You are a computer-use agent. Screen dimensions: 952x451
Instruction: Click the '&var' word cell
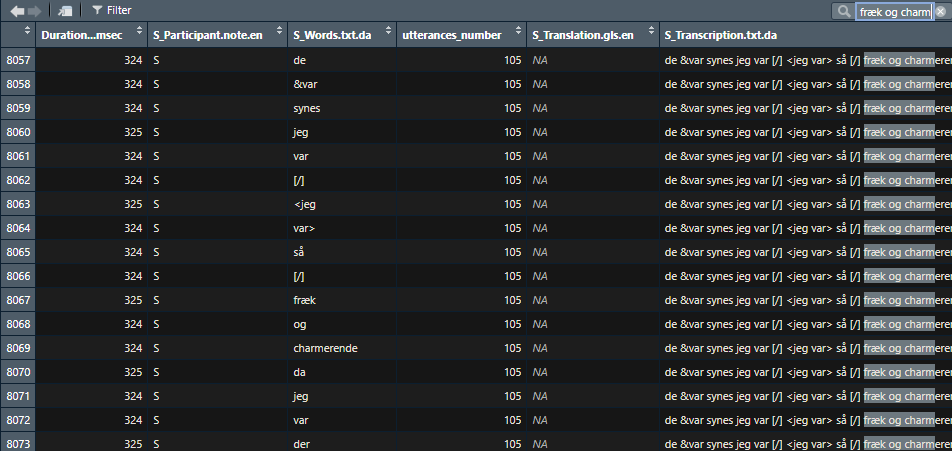tap(304, 84)
